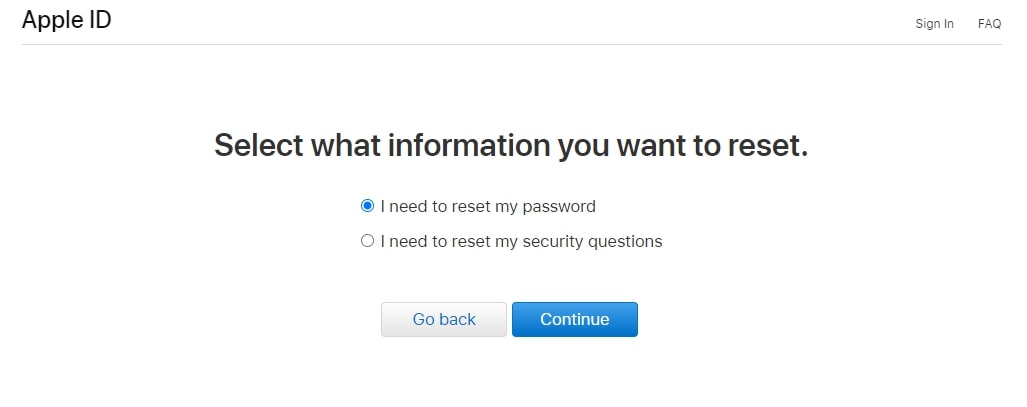
Task: Click the "I need to reset my security questions" label
Action: point(521,241)
